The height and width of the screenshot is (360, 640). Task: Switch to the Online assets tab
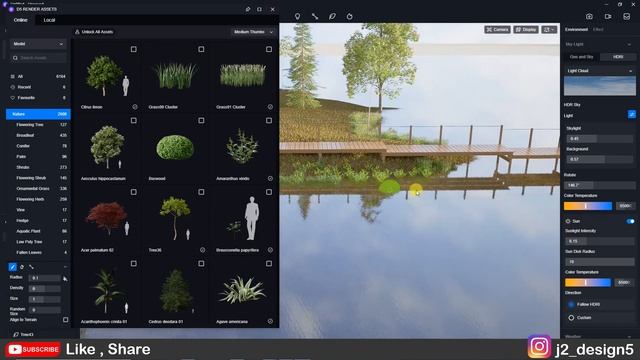pos(20,20)
